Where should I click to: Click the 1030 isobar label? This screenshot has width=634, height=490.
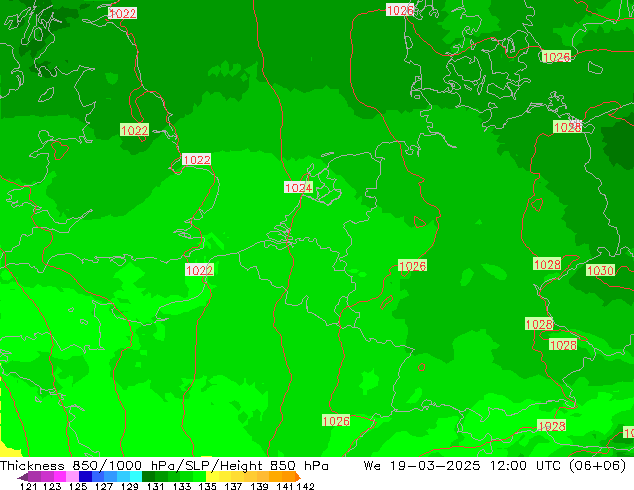point(600,270)
